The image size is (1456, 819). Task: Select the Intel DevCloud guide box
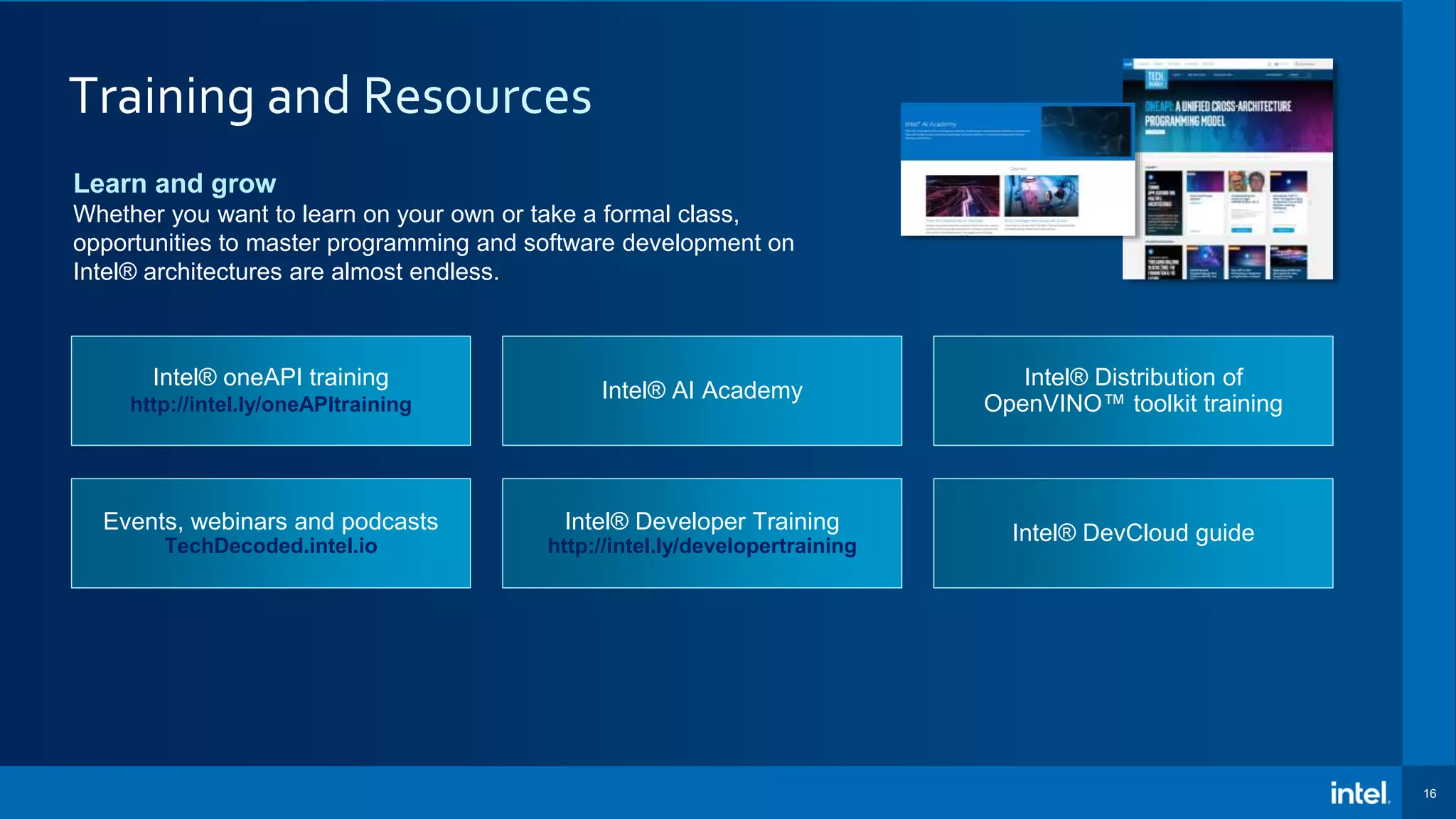(1133, 532)
